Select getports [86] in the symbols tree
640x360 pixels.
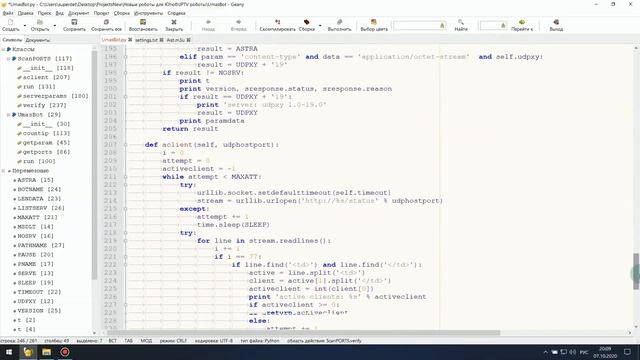pyautogui.click(x=46, y=152)
